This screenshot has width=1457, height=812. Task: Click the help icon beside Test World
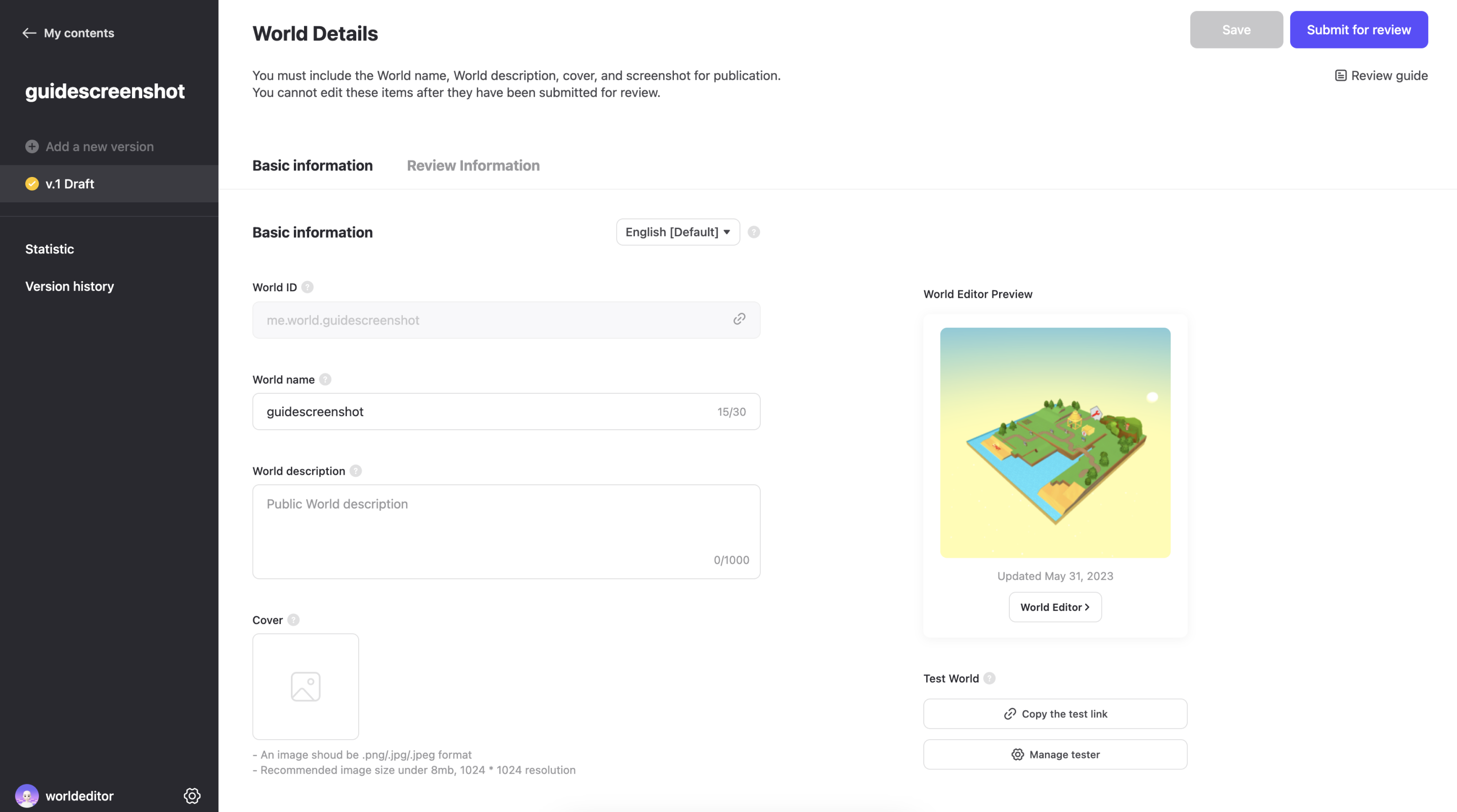989,678
